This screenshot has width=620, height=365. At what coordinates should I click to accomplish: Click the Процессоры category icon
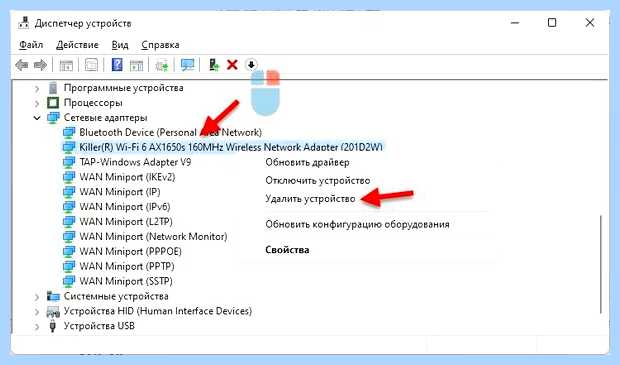53,103
